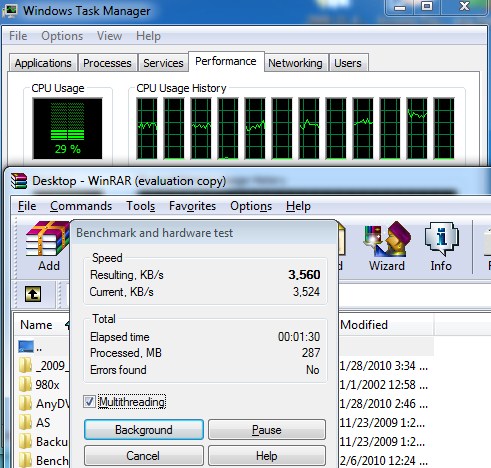Select the _2009_ folder icon

(25, 366)
